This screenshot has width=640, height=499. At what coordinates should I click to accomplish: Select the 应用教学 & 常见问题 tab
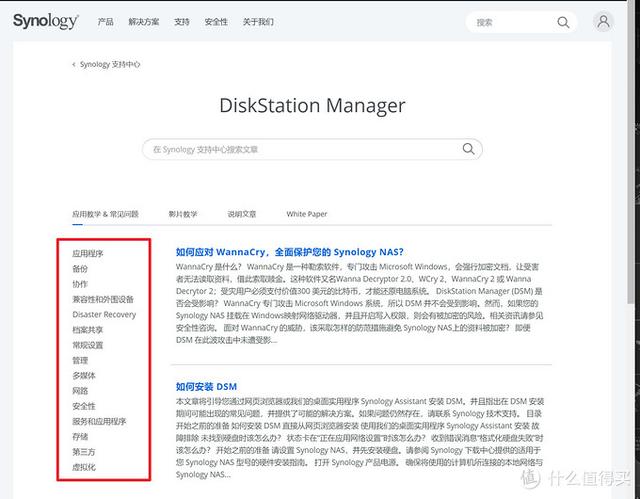coord(105,214)
